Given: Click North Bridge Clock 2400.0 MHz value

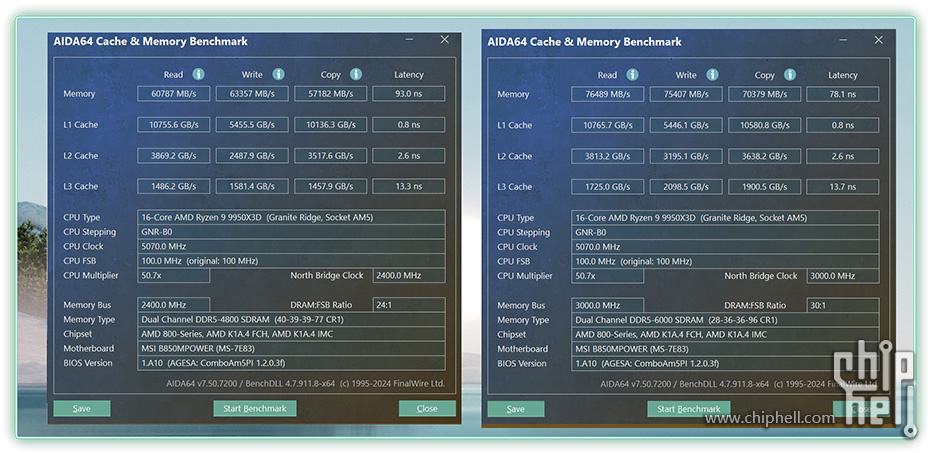Looking at the screenshot, I should [408, 275].
